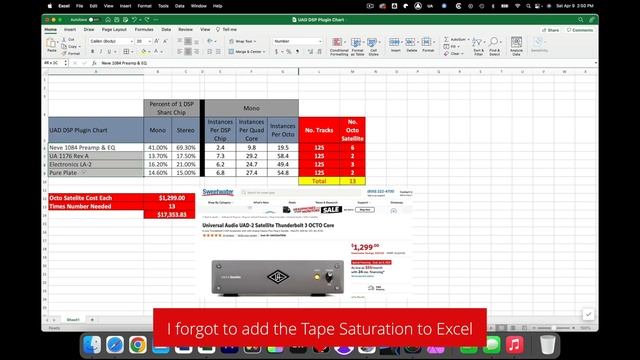Toggle bold formatting
The height and width of the screenshot is (360, 640).
pos(93,52)
